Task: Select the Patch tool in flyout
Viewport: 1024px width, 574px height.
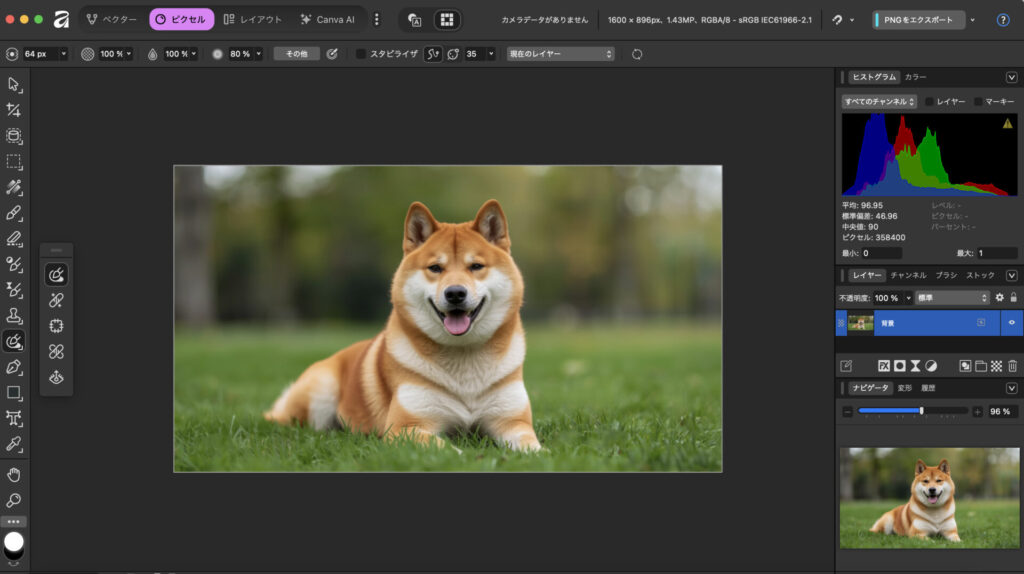Action: (x=56, y=326)
